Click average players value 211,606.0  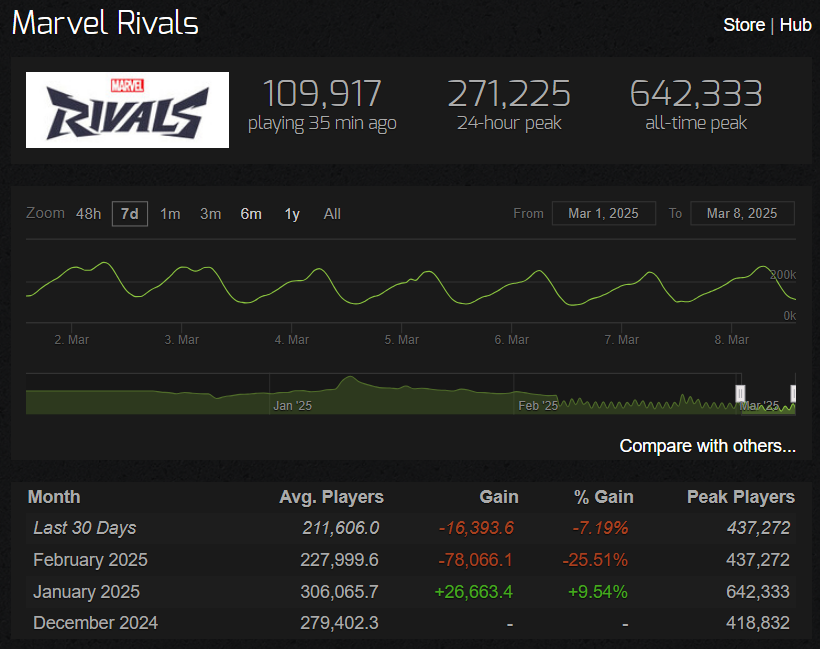pos(340,528)
